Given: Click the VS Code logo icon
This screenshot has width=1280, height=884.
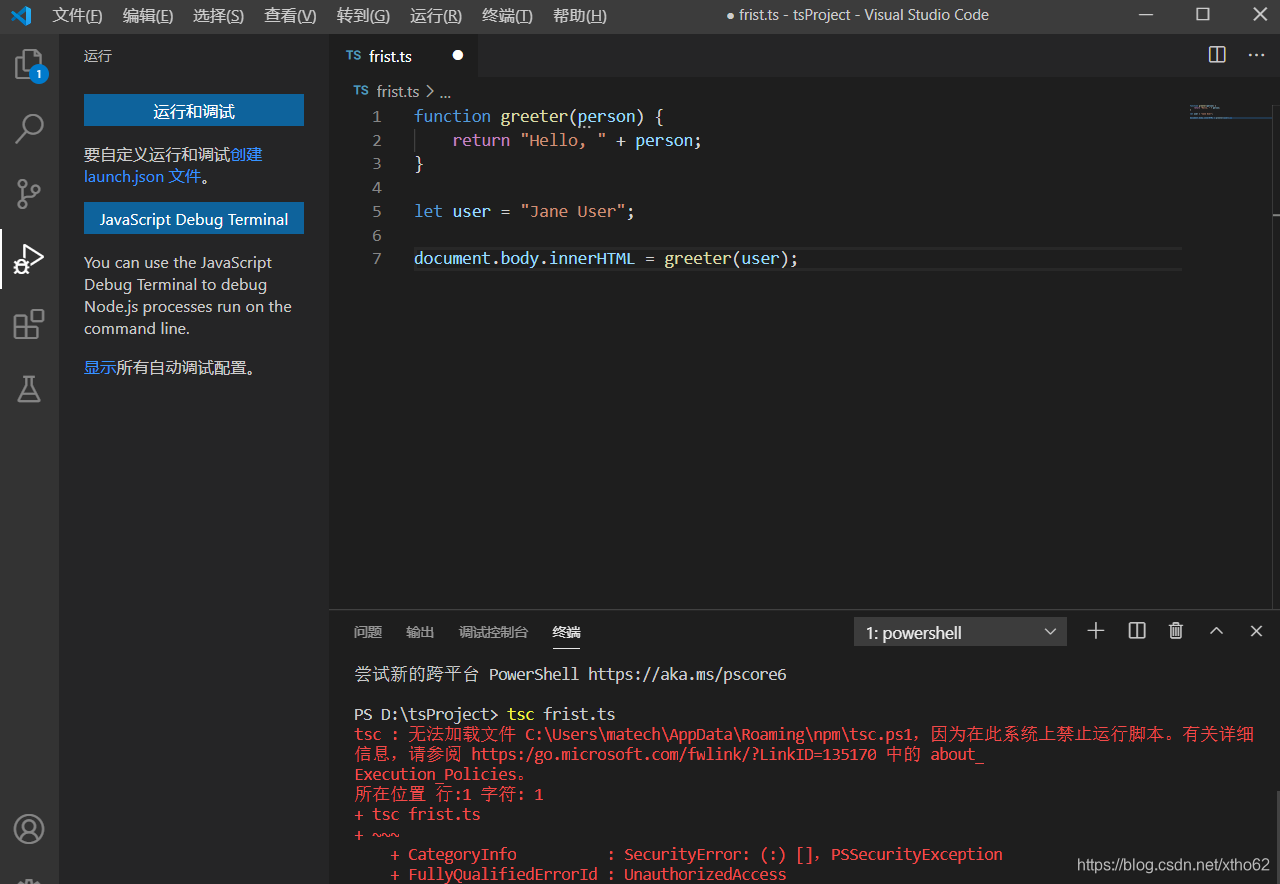Looking at the screenshot, I should click(x=20, y=15).
